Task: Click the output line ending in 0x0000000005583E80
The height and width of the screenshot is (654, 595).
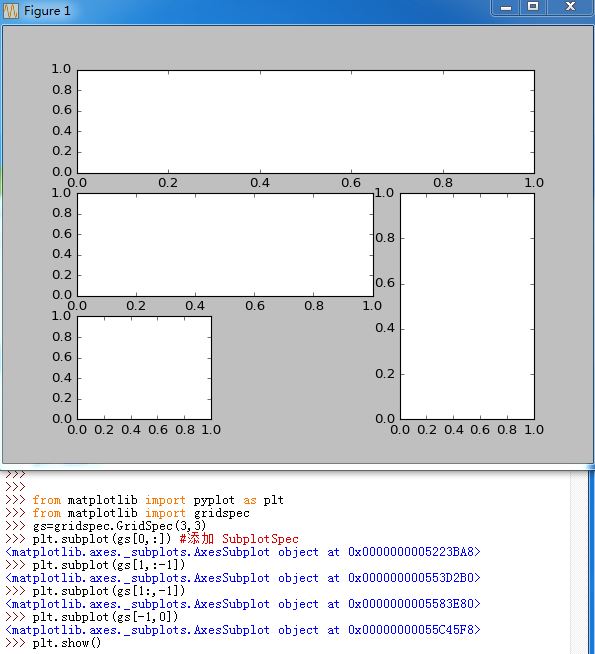Action: (x=243, y=604)
